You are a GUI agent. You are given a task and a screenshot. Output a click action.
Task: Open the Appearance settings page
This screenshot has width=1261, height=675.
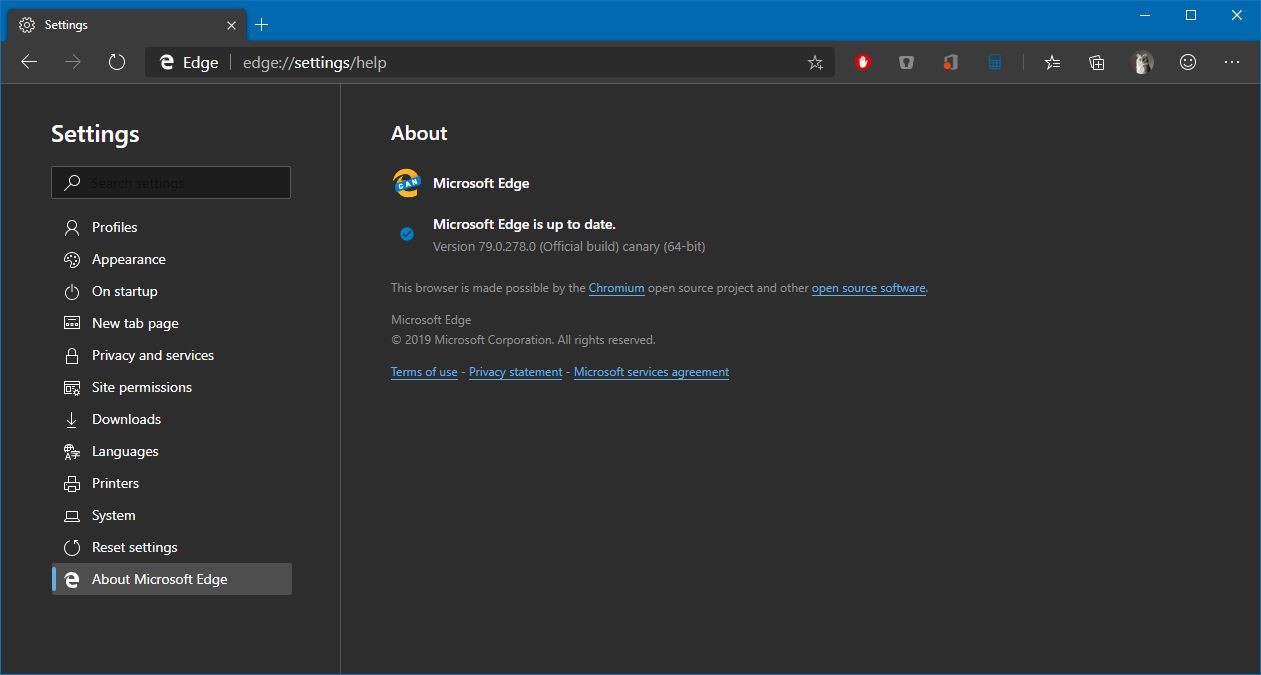(172, 259)
